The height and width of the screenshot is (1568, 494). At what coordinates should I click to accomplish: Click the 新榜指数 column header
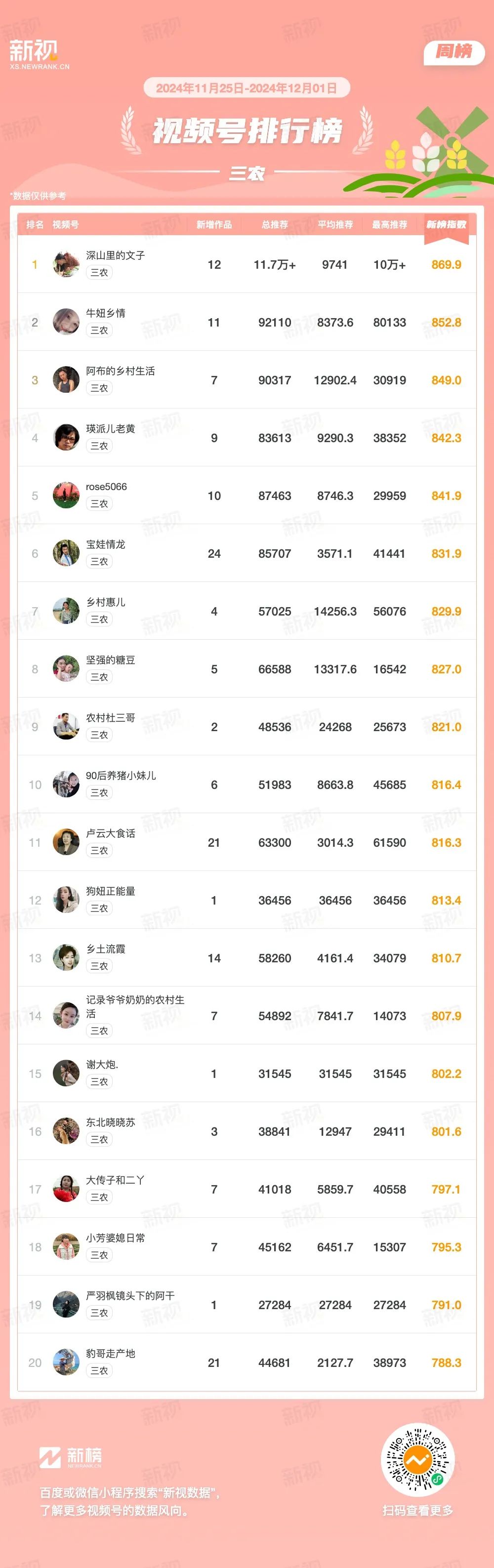(x=446, y=225)
